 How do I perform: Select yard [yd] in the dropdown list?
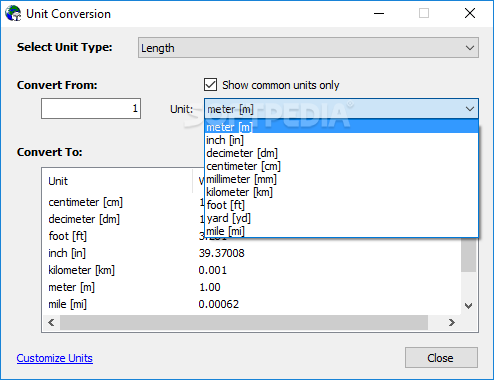(x=341, y=218)
